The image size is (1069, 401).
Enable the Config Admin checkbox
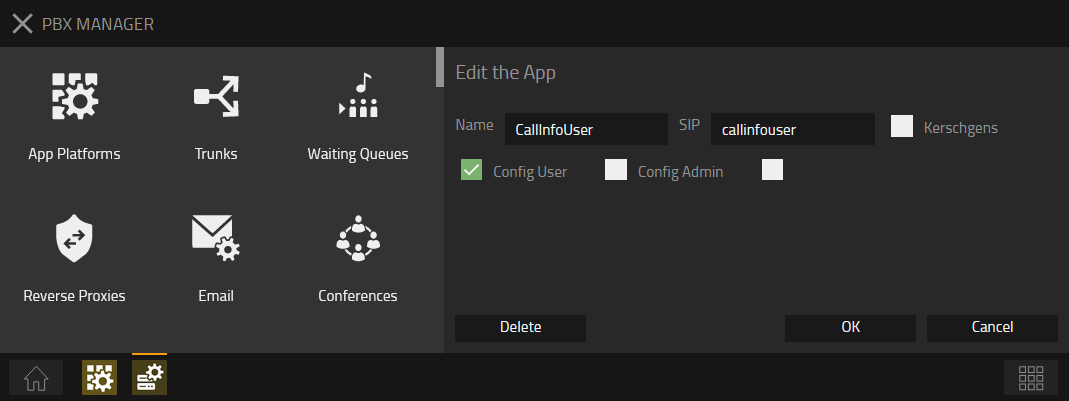(616, 170)
